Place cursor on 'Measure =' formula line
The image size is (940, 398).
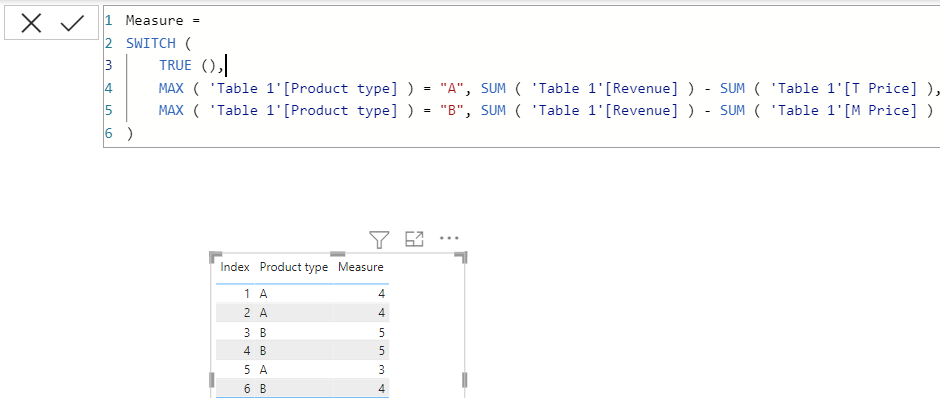pyautogui.click(x=162, y=20)
